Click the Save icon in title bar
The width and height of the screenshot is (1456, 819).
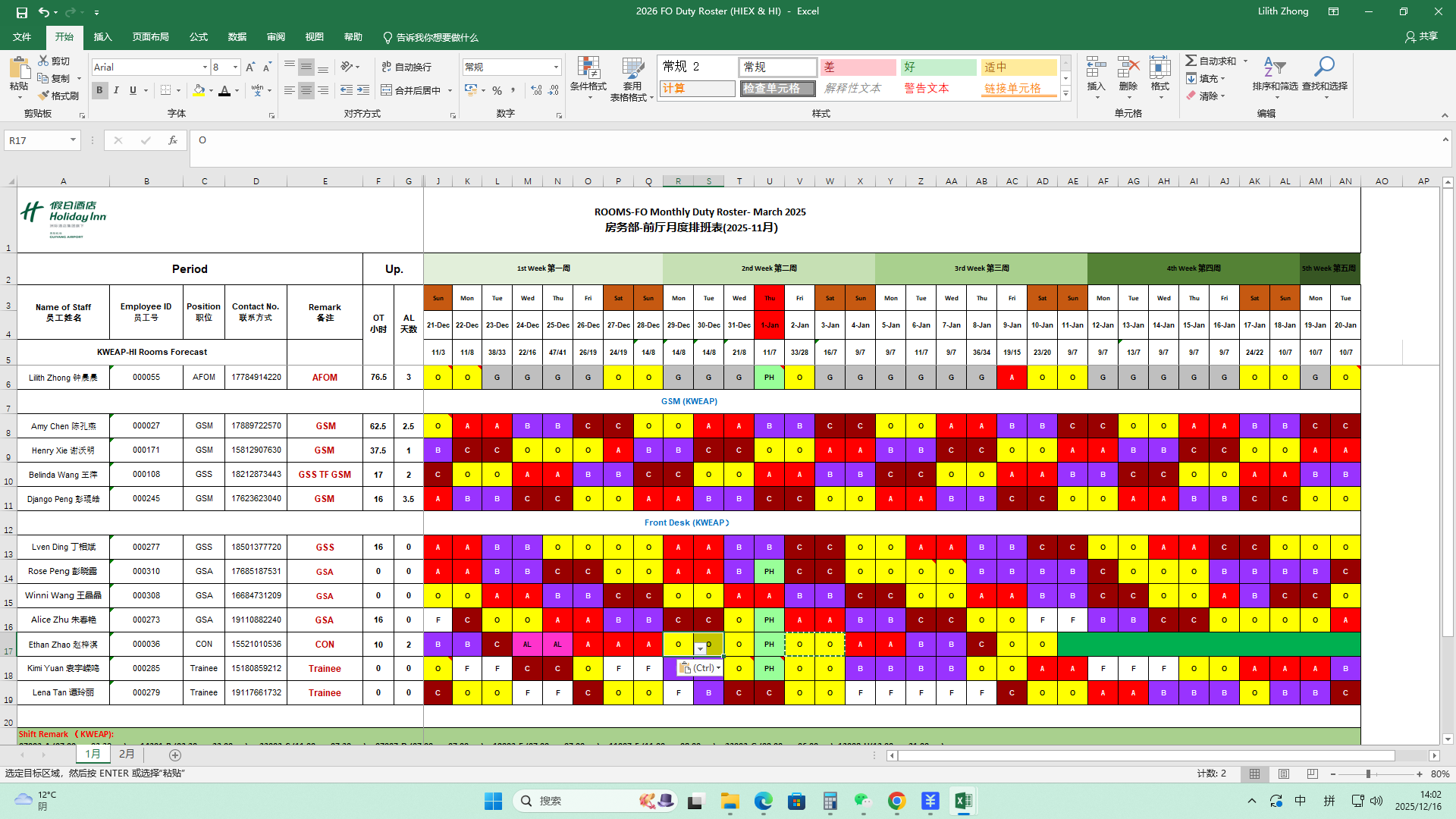[22, 11]
